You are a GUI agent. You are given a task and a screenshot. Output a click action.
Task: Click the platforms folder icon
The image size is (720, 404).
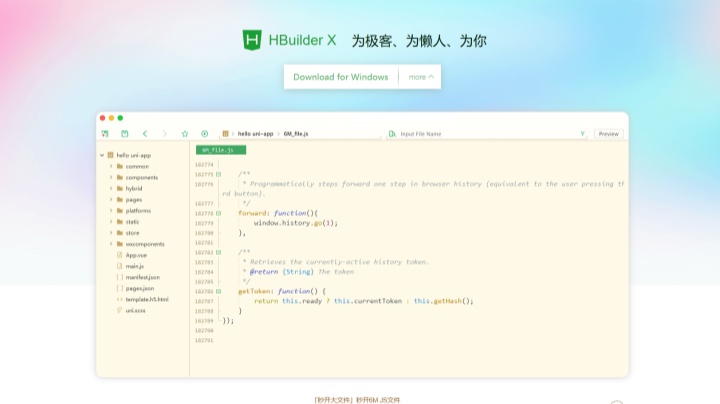[120, 210]
